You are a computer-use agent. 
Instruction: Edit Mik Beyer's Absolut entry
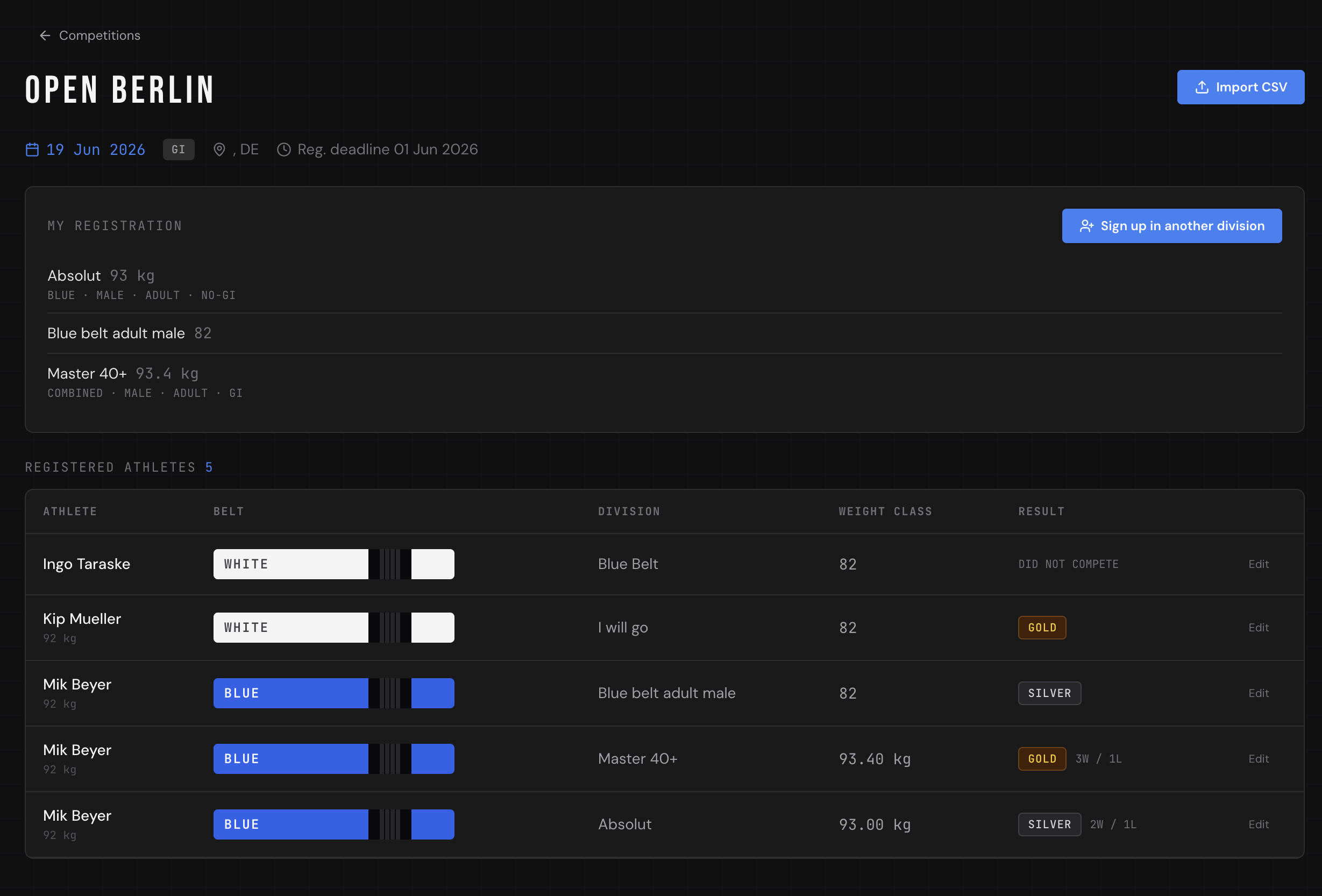1259,824
